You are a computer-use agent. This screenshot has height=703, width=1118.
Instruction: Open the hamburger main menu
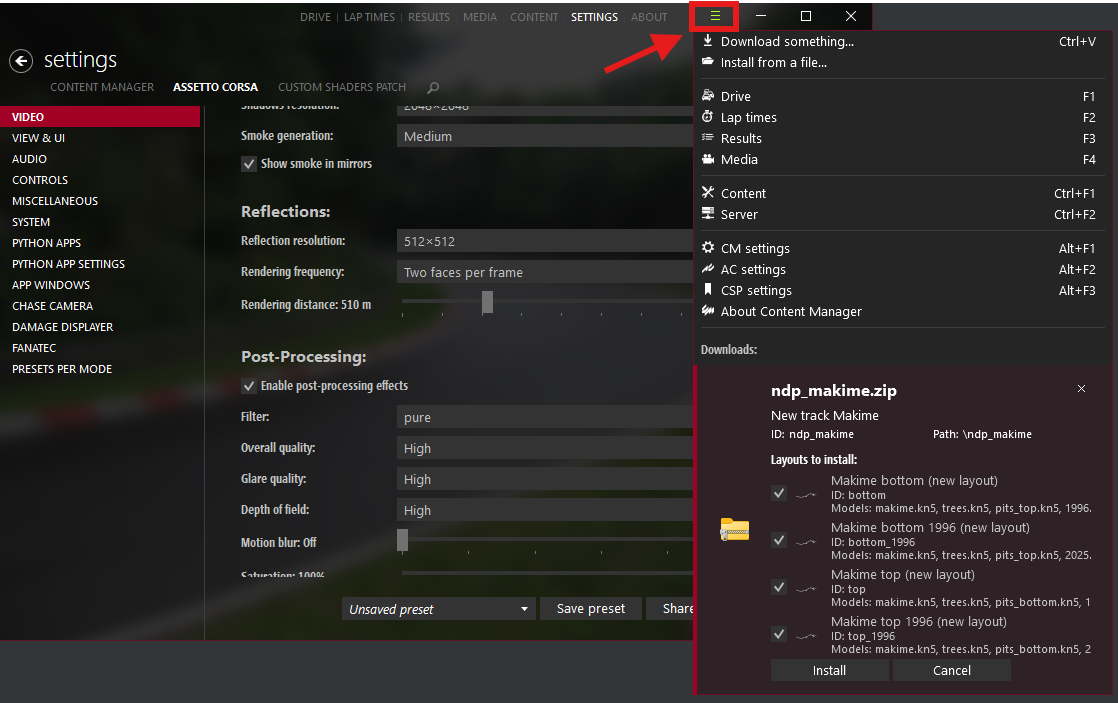click(715, 16)
